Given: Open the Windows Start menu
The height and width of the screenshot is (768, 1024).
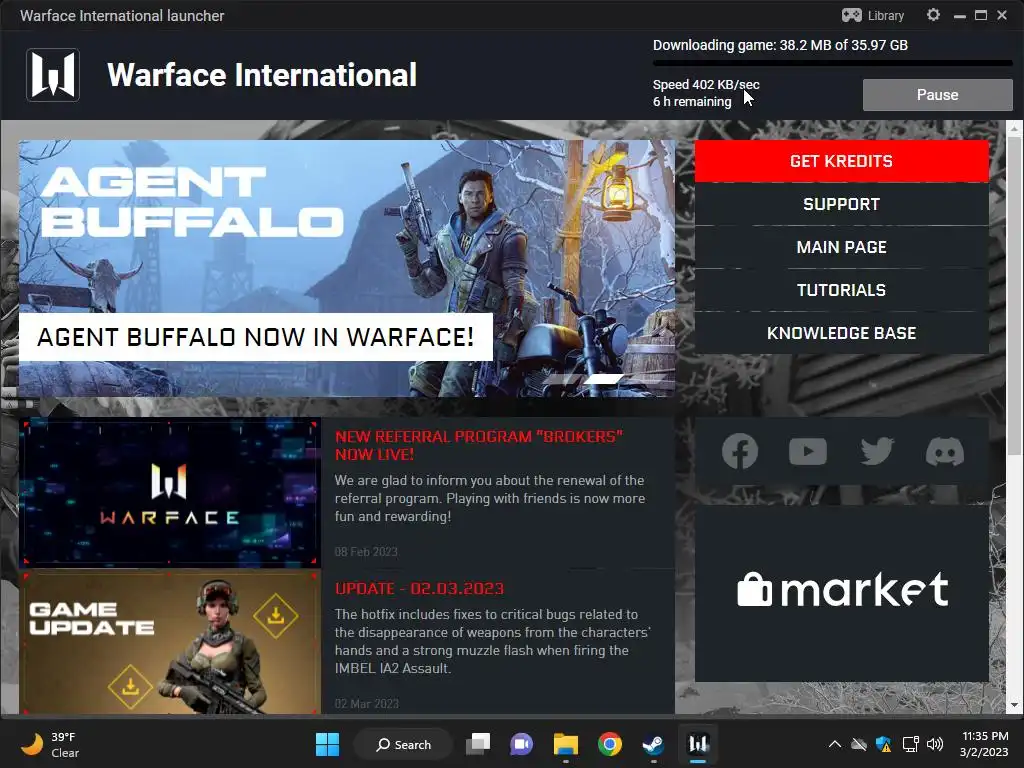Looking at the screenshot, I should pyautogui.click(x=327, y=744).
